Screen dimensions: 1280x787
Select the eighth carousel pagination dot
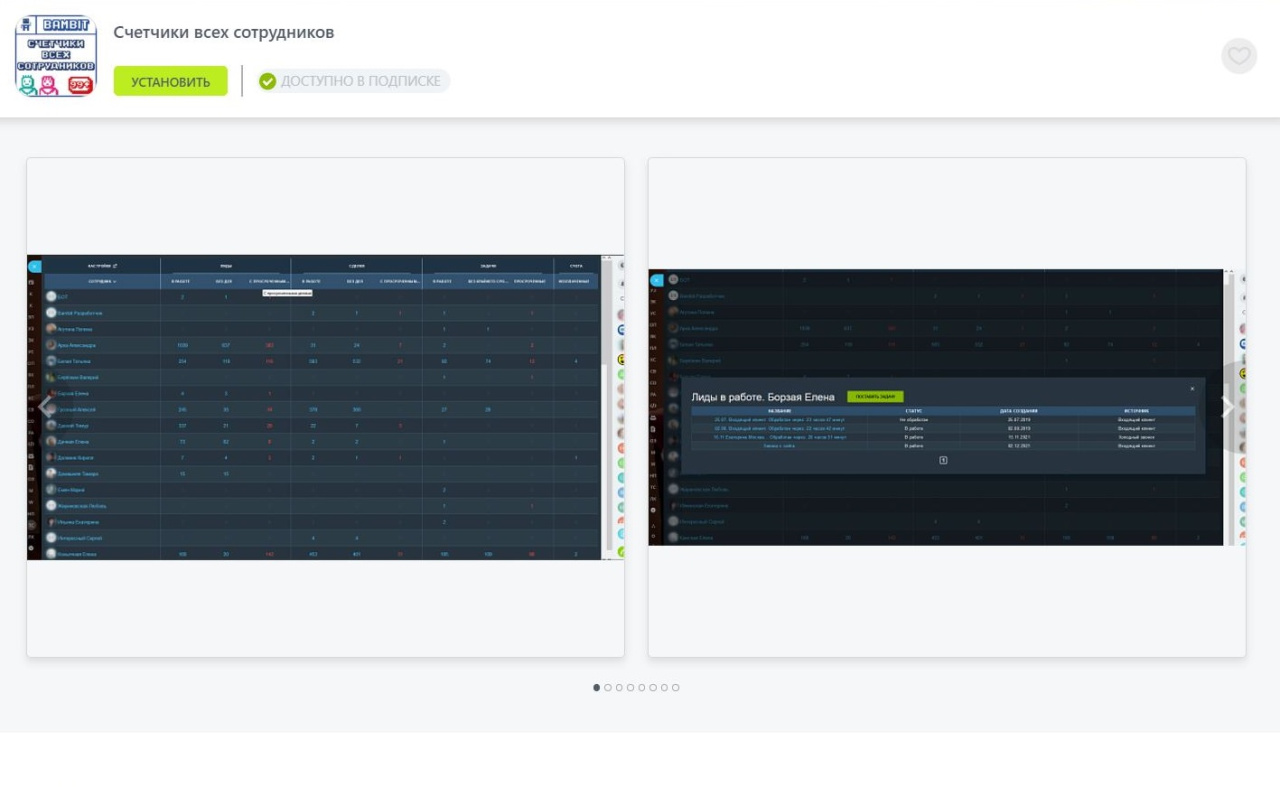(676, 688)
